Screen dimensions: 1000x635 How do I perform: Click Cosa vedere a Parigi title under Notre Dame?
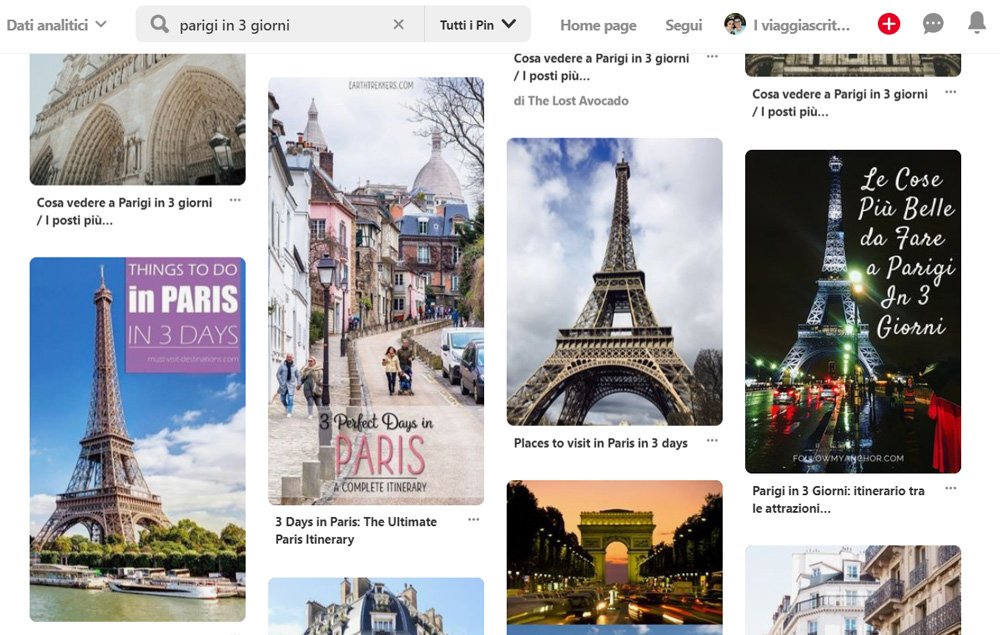pos(124,212)
